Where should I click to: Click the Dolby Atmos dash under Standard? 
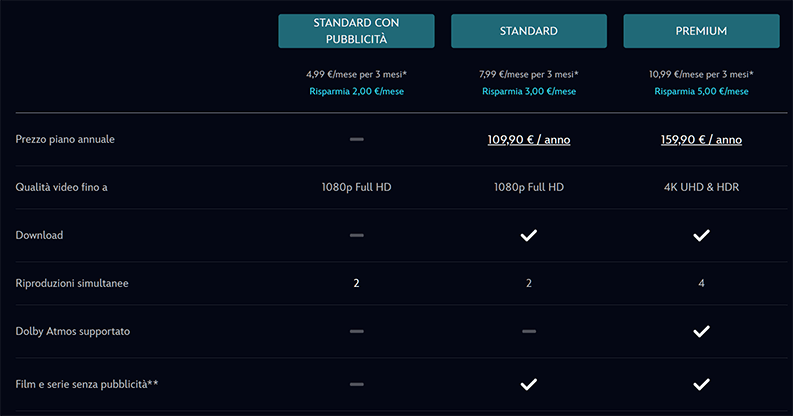(529, 331)
